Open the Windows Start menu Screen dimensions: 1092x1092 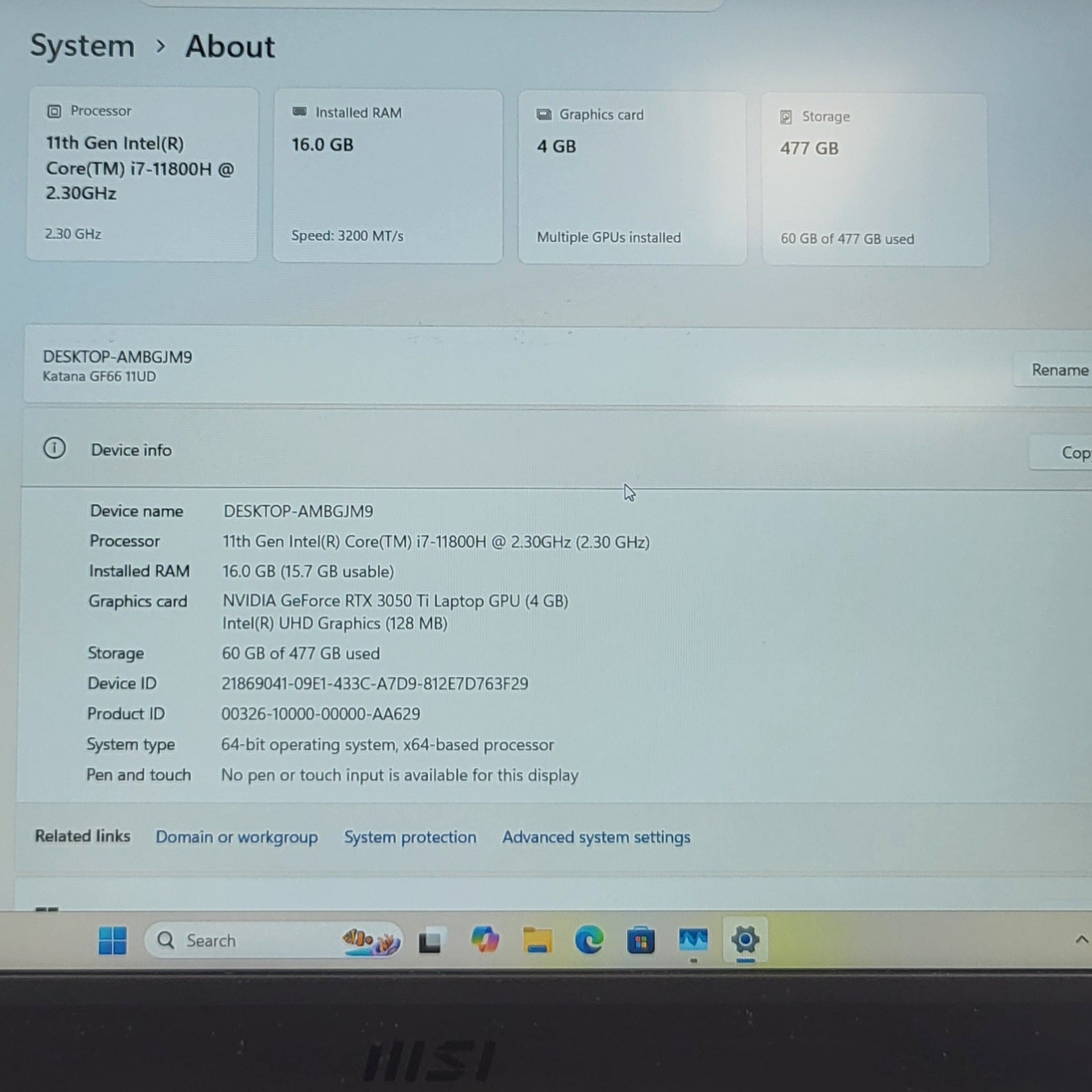click(113, 941)
